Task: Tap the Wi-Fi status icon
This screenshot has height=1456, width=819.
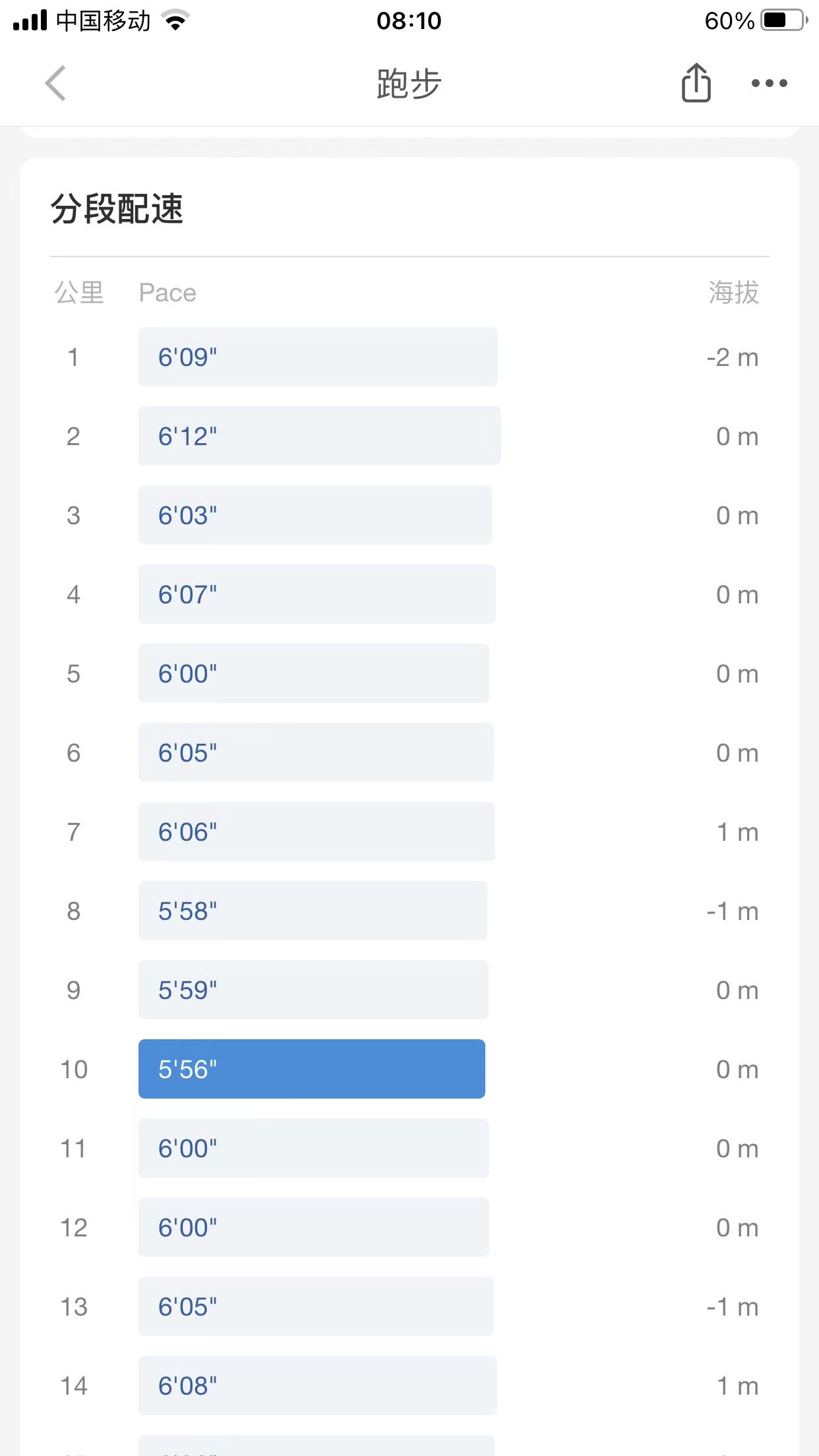Action: 175,21
